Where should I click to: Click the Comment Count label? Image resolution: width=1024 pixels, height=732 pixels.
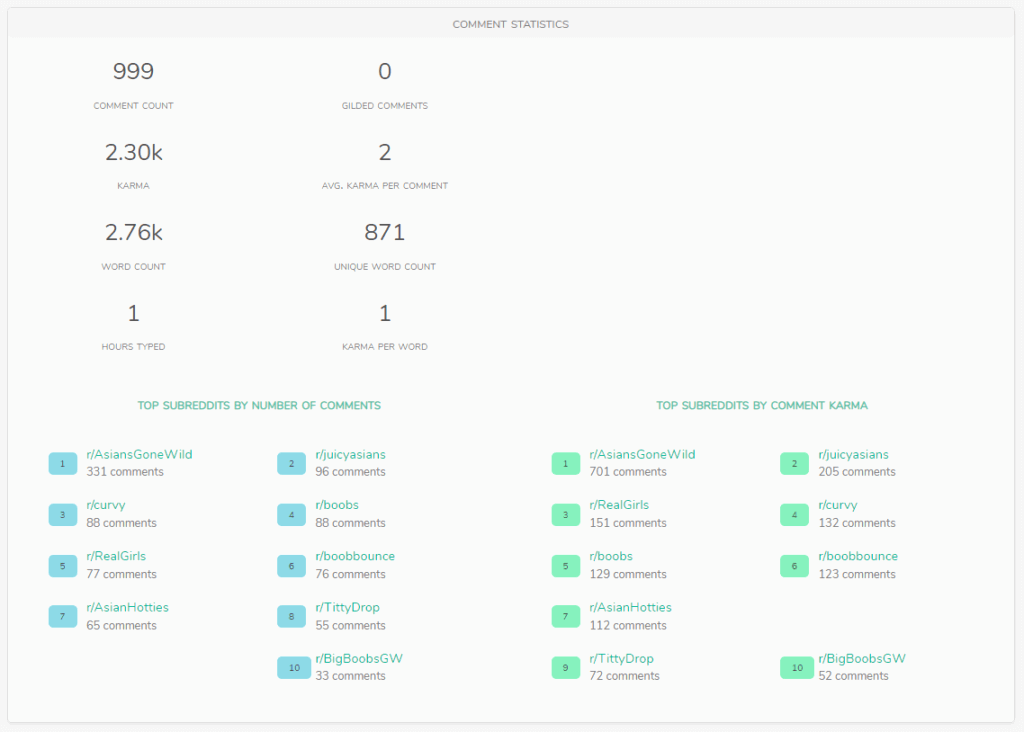133,106
